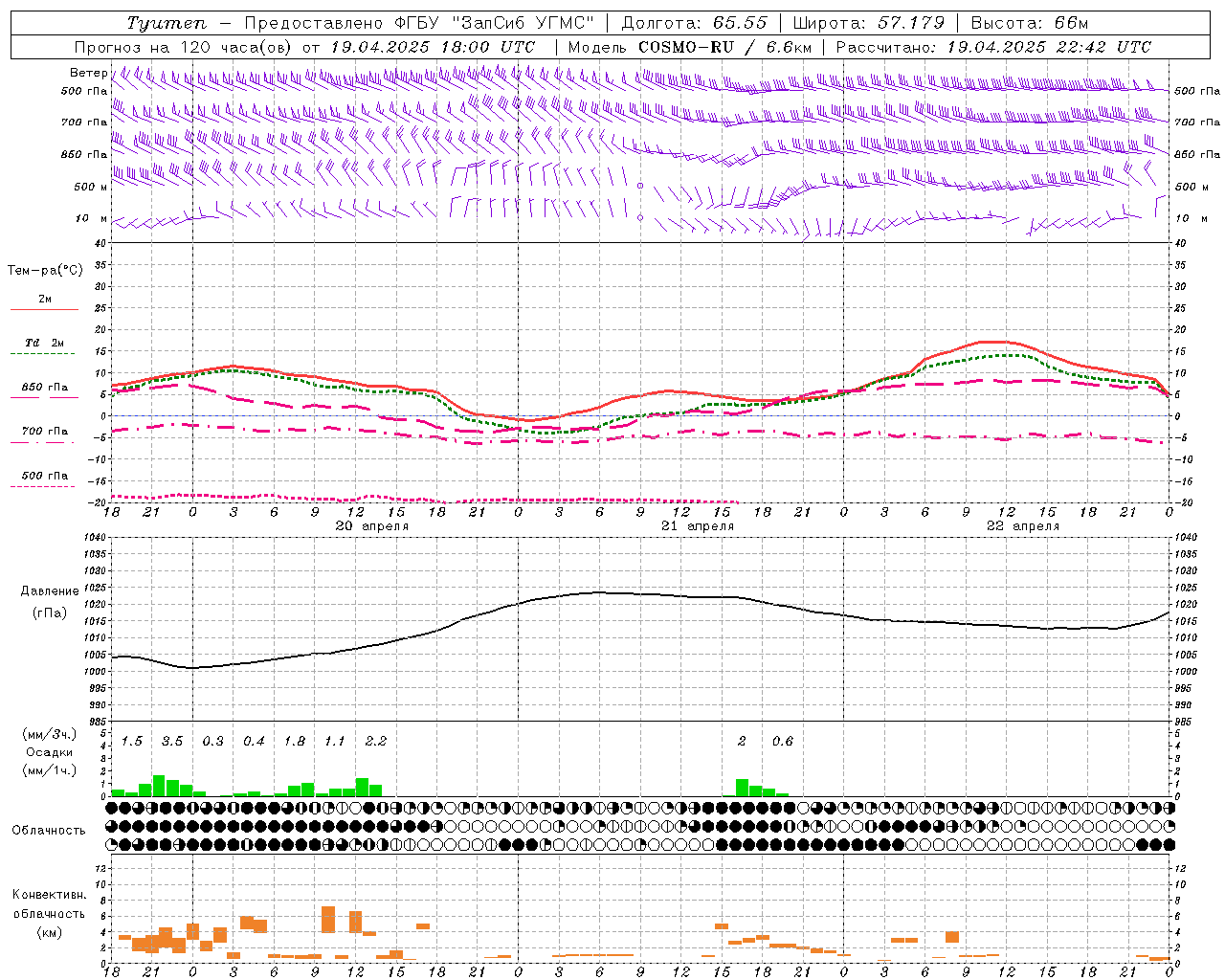This screenshot has height=980, width=1225.
Task: Click the "Осадки" precipitation label
Action: coord(50,752)
